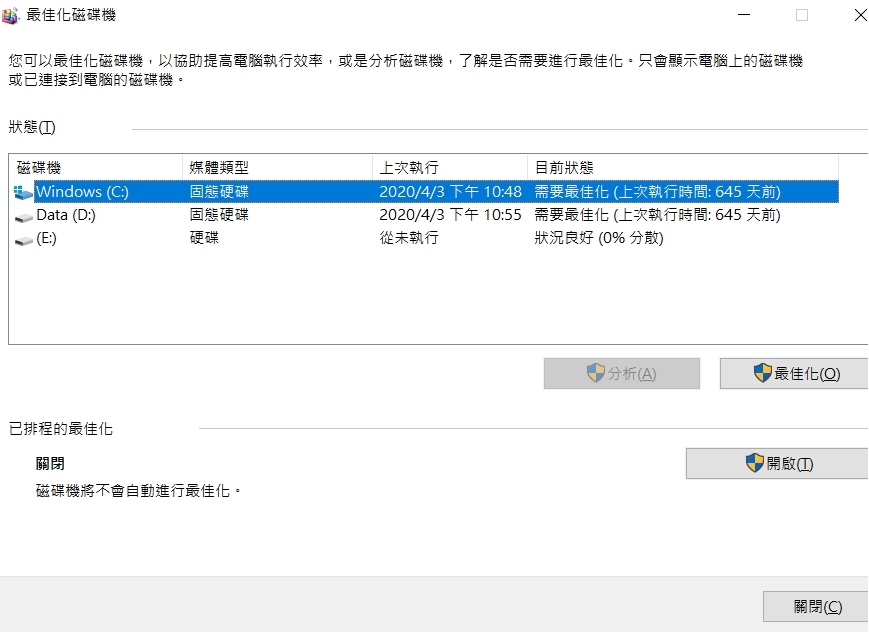The width and height of the screenshot is (869, 632).
Task: Click 固態硬碟 media type for Windows (C:)
Action: (219, 192)
